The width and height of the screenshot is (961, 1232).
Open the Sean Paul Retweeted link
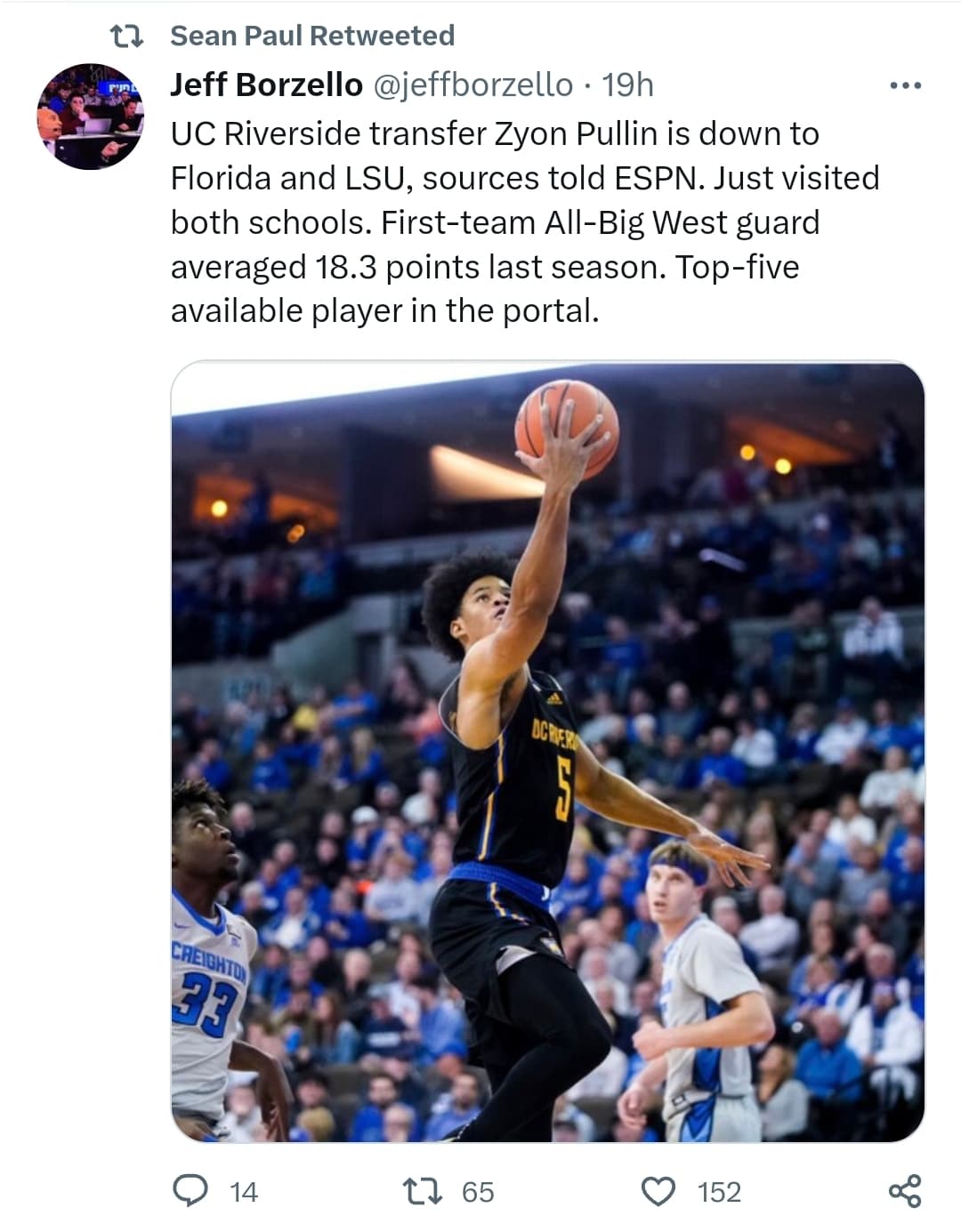tap(312, 36)
